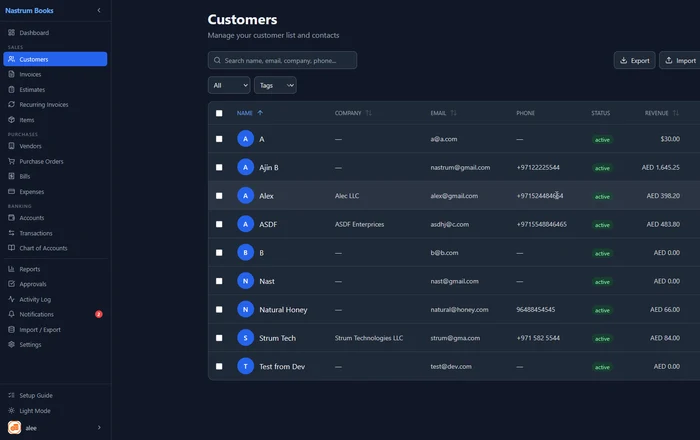This screenshot has width=700, height=440.
Task: Click the Recurring Invoices refresh icon
Action: [x=12, y=104]
